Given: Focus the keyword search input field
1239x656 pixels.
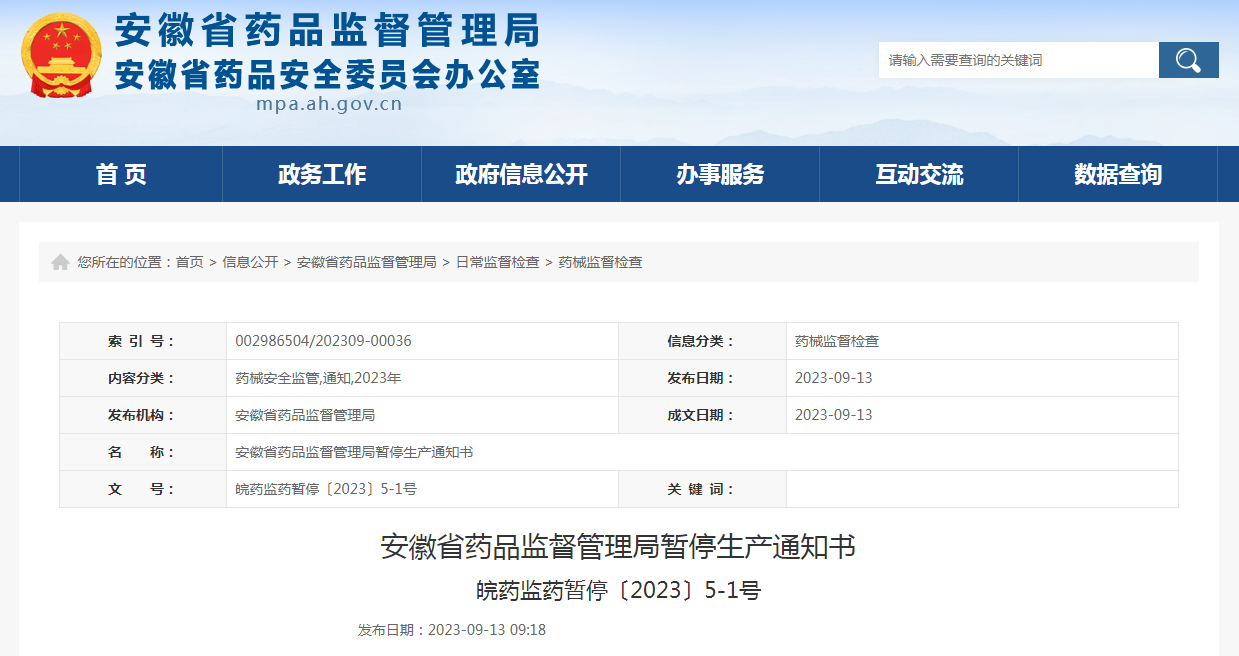Looking at the screenshot, I should (1018, 60).
